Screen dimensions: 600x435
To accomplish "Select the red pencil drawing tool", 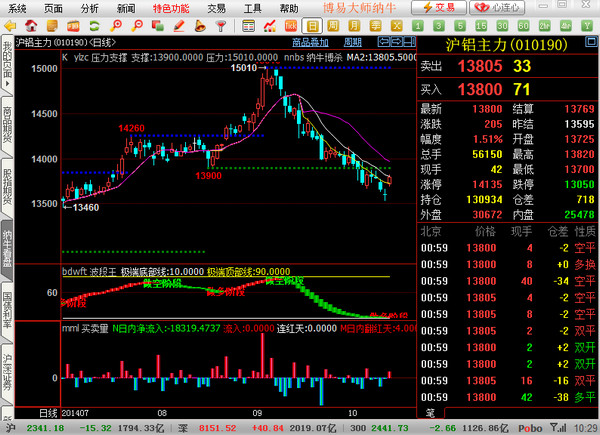I will pos(179,26).
